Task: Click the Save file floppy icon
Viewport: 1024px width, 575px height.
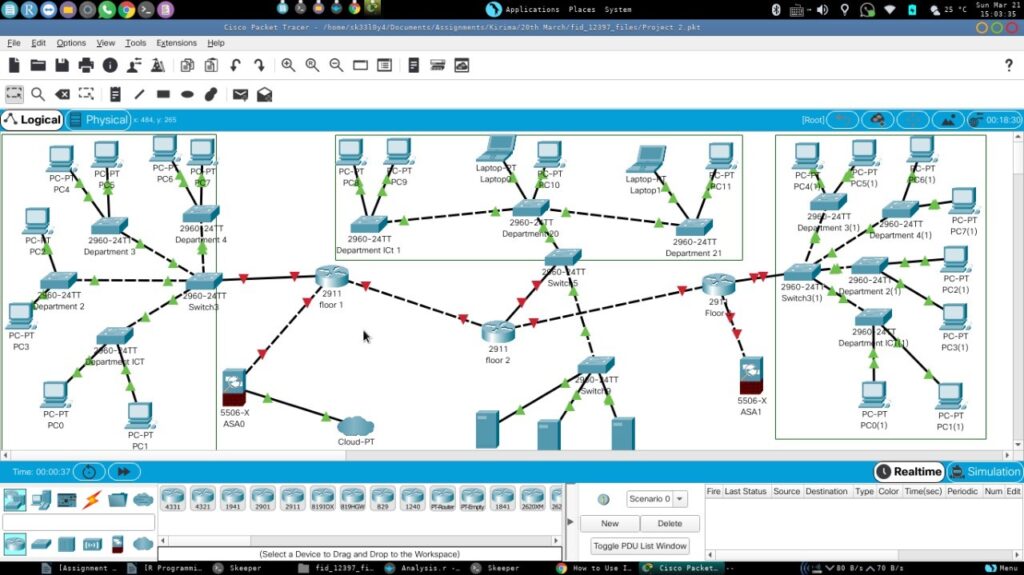Action: 62,65
